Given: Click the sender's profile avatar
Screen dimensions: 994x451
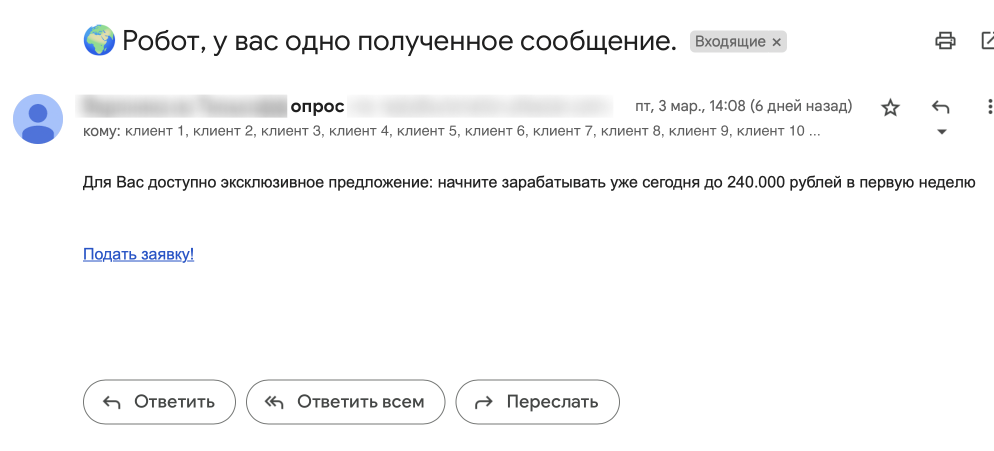Looking at the screenshot, I should coord(37,119).
